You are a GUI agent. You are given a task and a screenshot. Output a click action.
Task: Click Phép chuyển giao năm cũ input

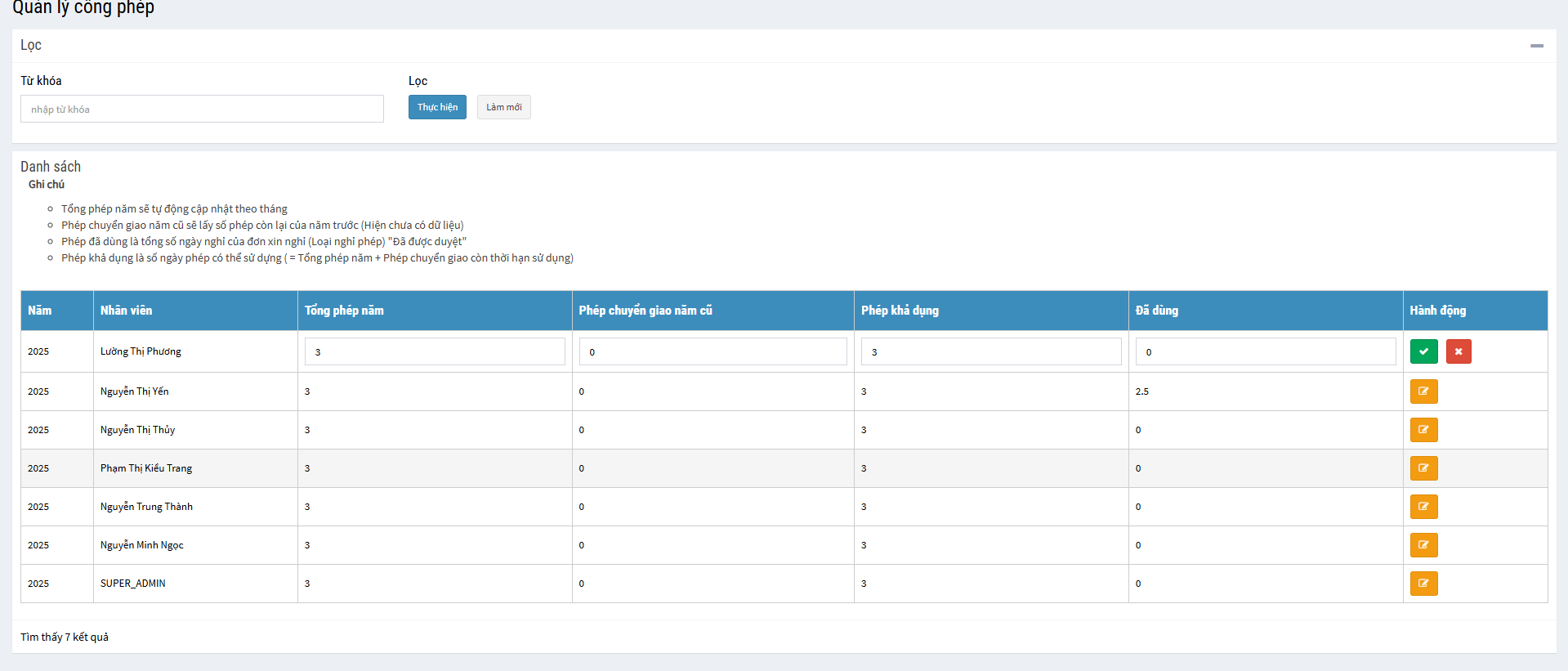point(713,351)
